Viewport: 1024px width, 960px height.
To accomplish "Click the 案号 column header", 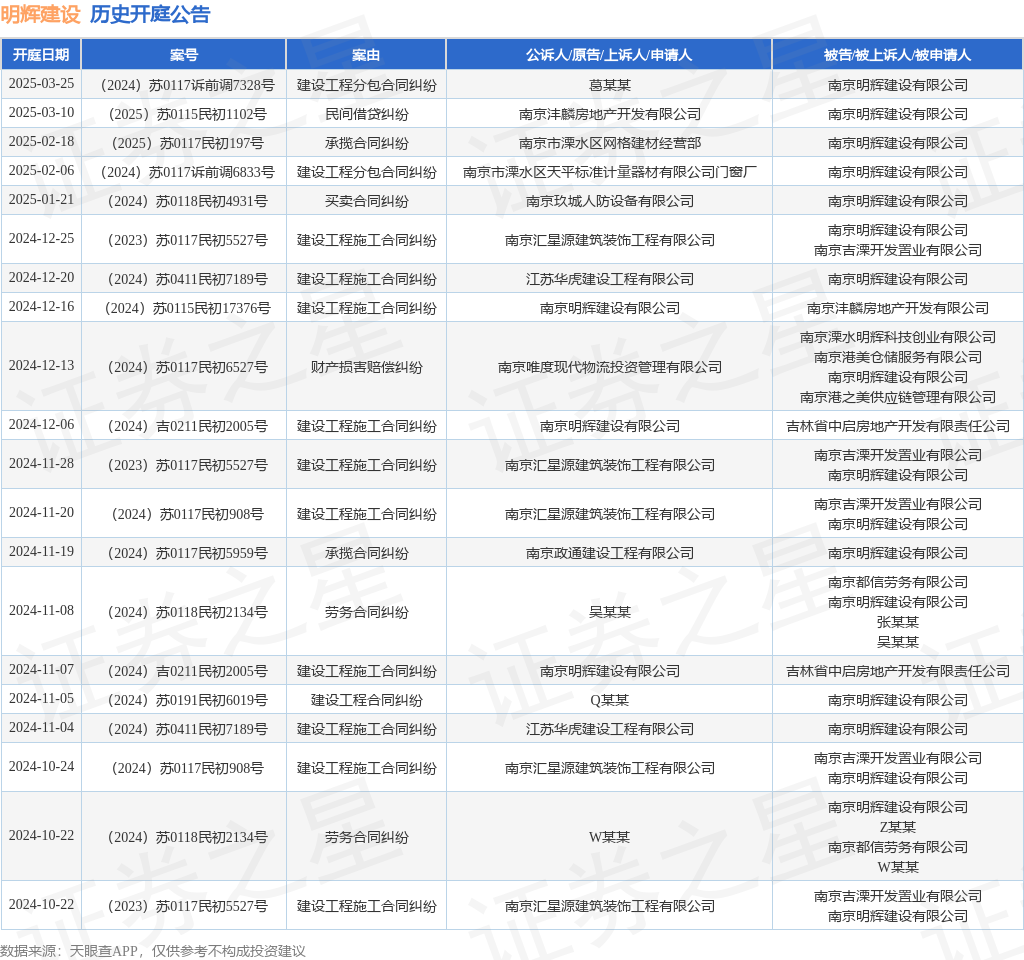I will point(184,55).
